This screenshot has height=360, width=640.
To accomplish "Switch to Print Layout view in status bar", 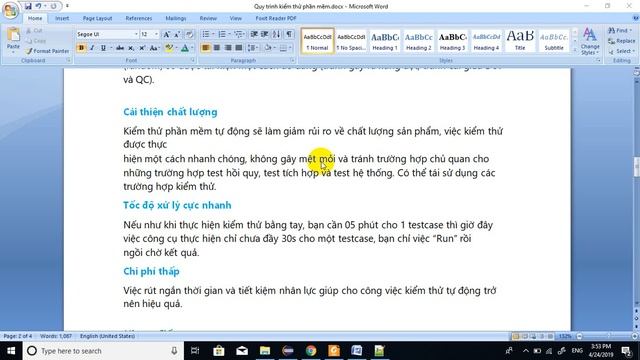I will point(516,336).
